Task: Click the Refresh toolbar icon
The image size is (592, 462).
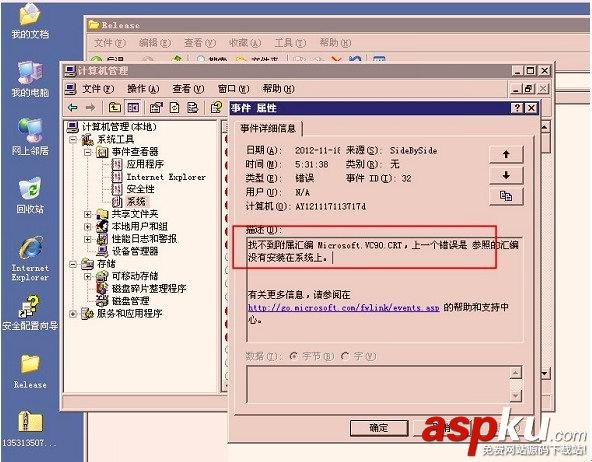Action: coord(174,108)
